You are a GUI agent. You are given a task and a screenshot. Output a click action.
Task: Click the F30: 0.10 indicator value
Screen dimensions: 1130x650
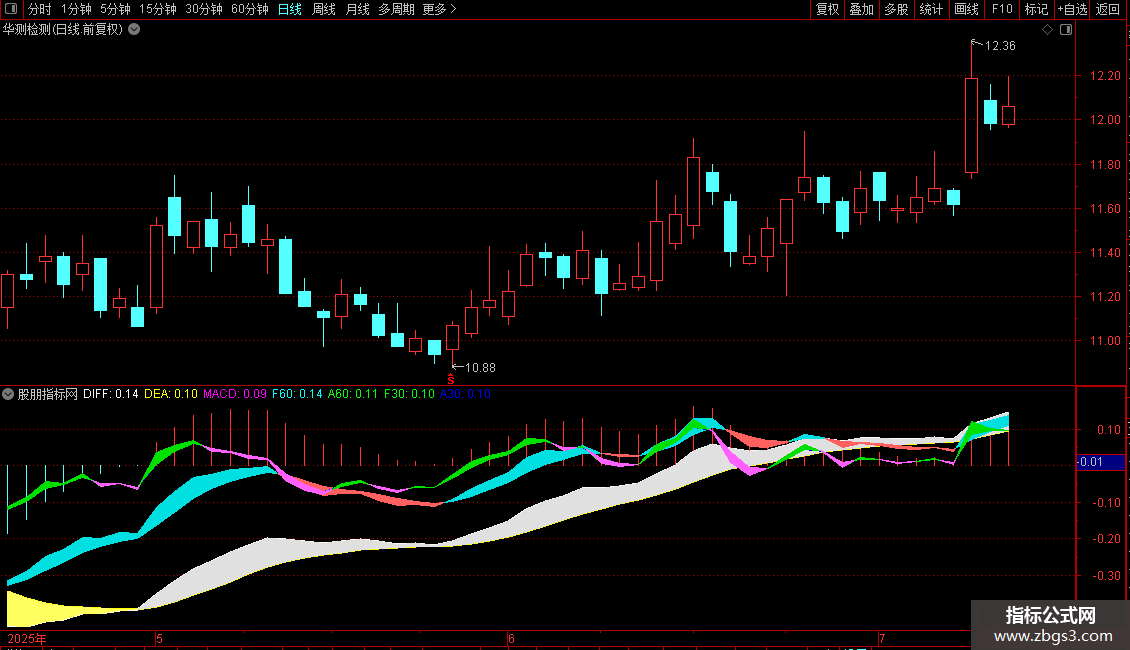click(x=409, y=394)
